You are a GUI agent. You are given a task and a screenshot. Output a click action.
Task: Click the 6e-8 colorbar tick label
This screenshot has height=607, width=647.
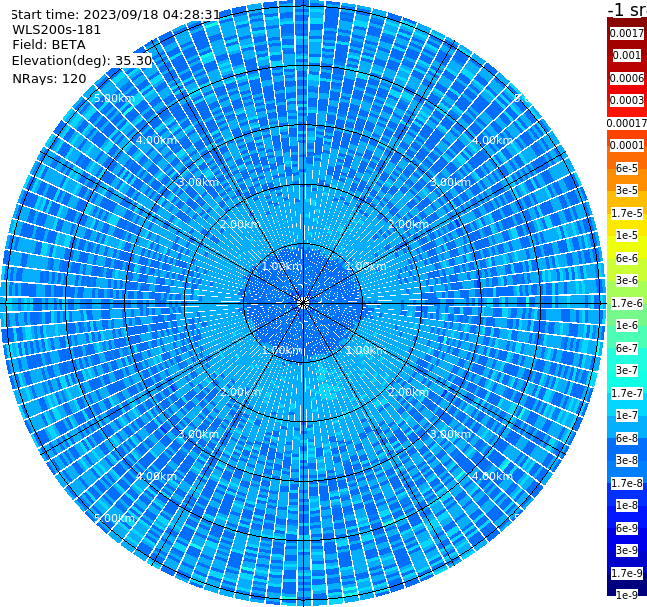[x=627, y=438]
